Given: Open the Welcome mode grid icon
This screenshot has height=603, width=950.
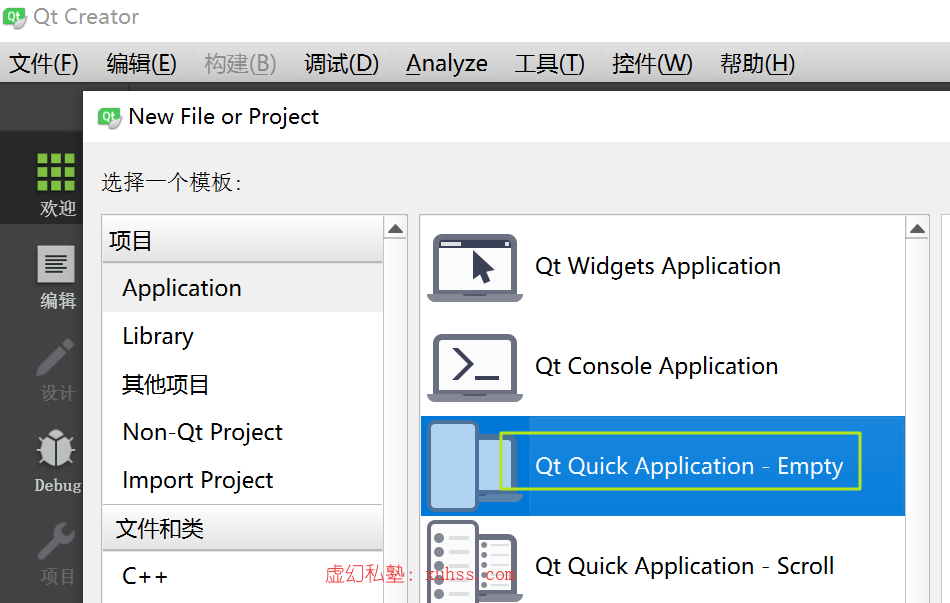Looking at the screenshot, I should coord(56,172).
